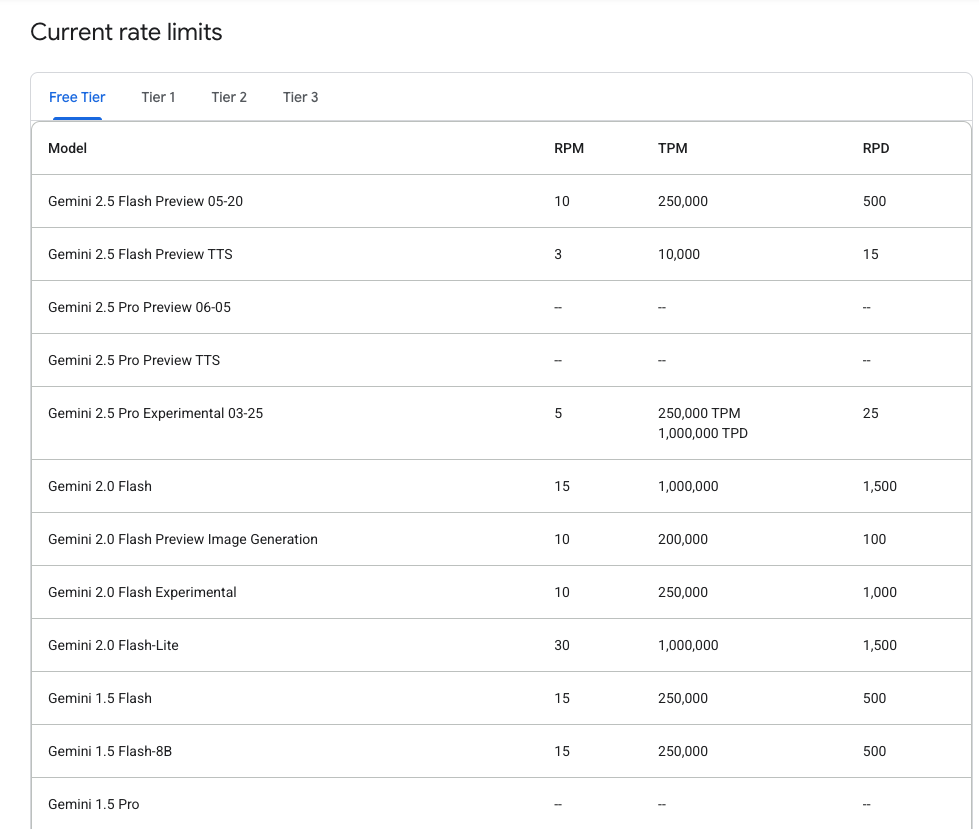Click the TPM column header
979x829 pixels.
tap(672, 148)
